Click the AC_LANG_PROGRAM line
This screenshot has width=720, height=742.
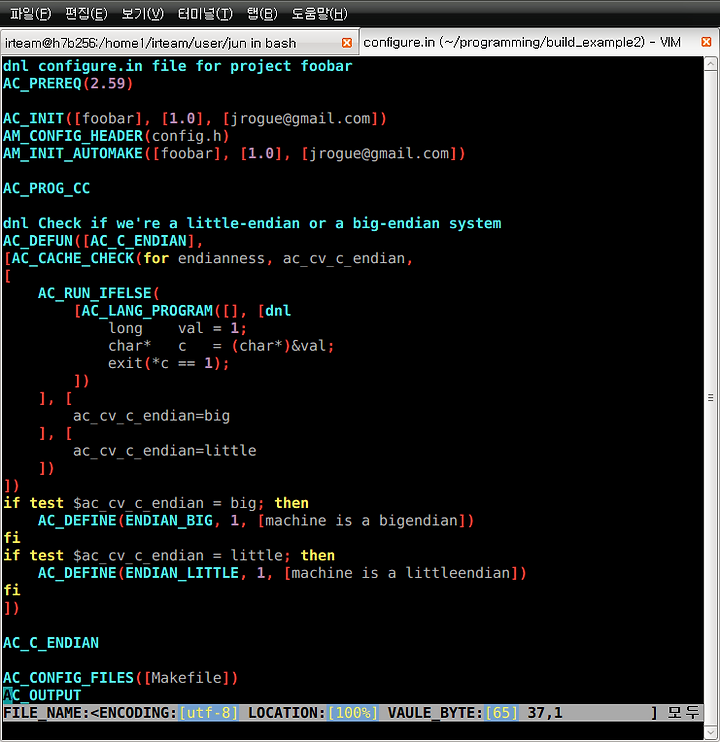point(182,311)
